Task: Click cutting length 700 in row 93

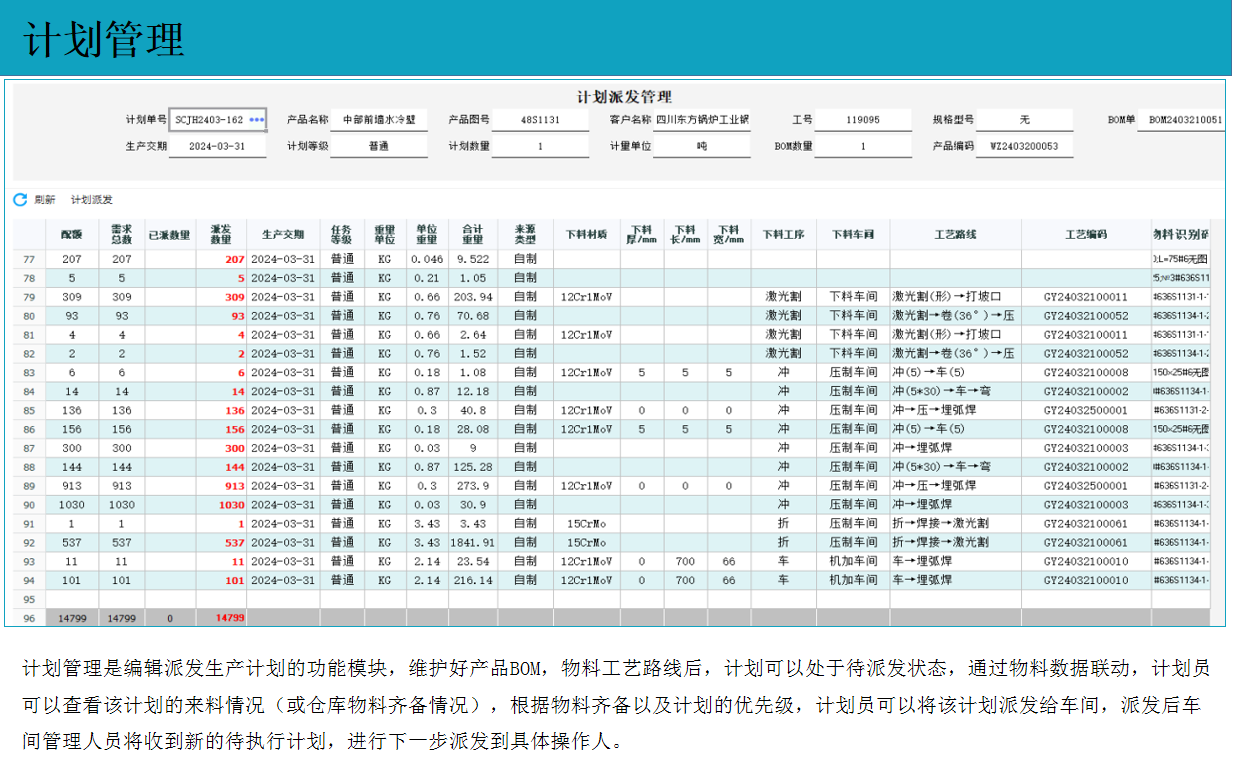Action: (685, 561)
